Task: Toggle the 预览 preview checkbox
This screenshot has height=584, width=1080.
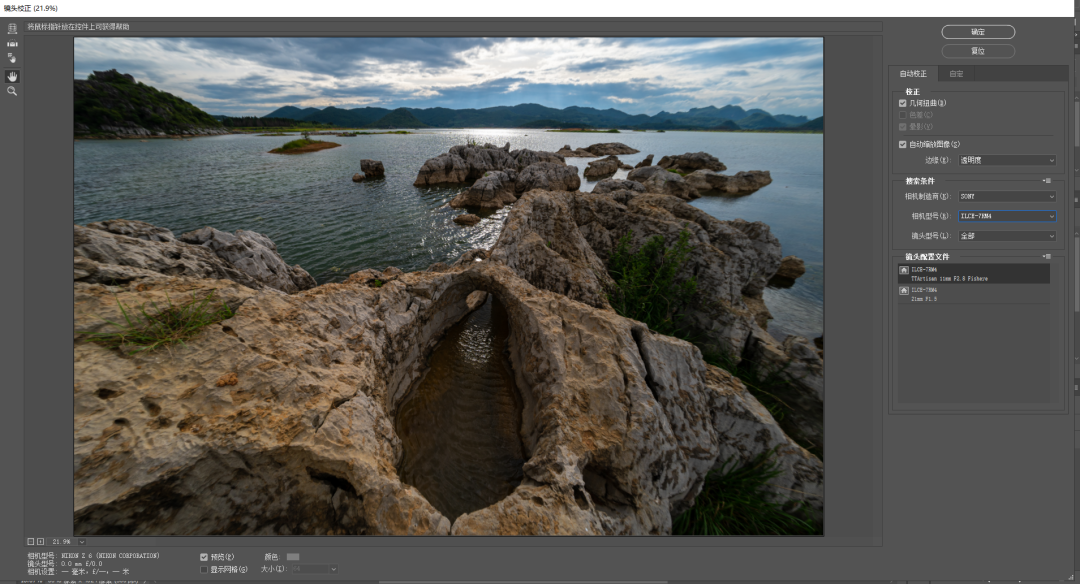Action: (x=204, y=557)
